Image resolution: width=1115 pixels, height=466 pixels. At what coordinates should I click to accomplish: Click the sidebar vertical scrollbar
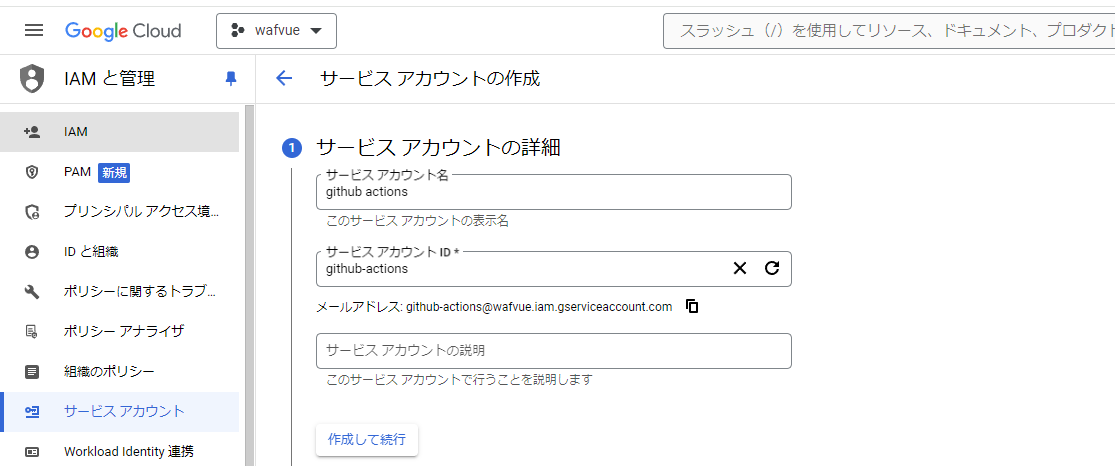[249, 285]
